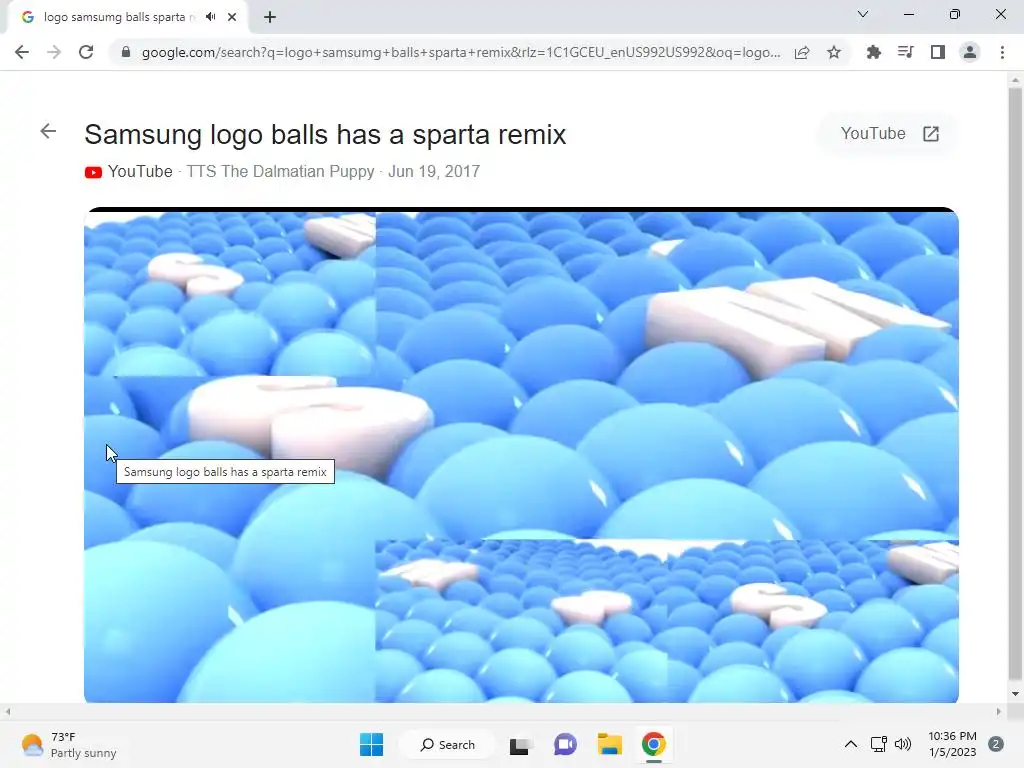The image size is (1024, 768).
Task: Click the address bar URL
Action: [460, 52]
